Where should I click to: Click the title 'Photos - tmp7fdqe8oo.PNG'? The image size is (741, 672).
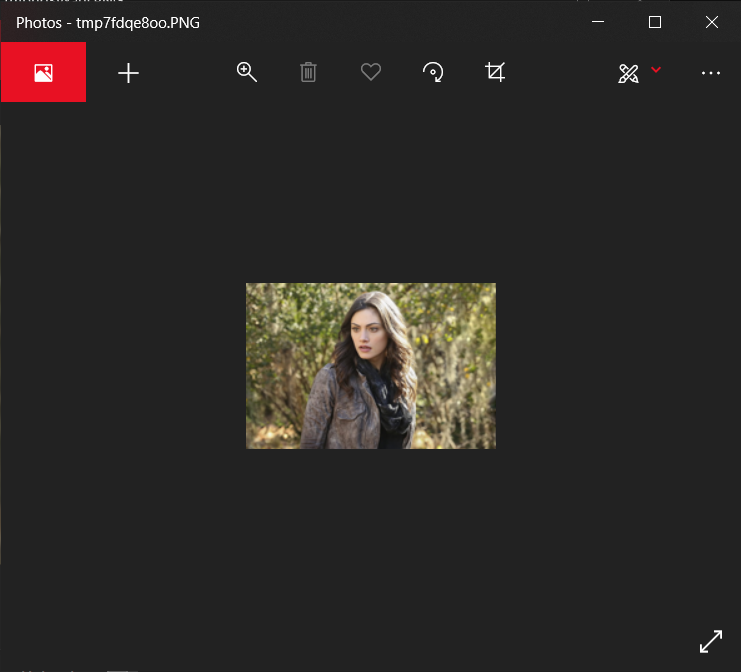108,23
